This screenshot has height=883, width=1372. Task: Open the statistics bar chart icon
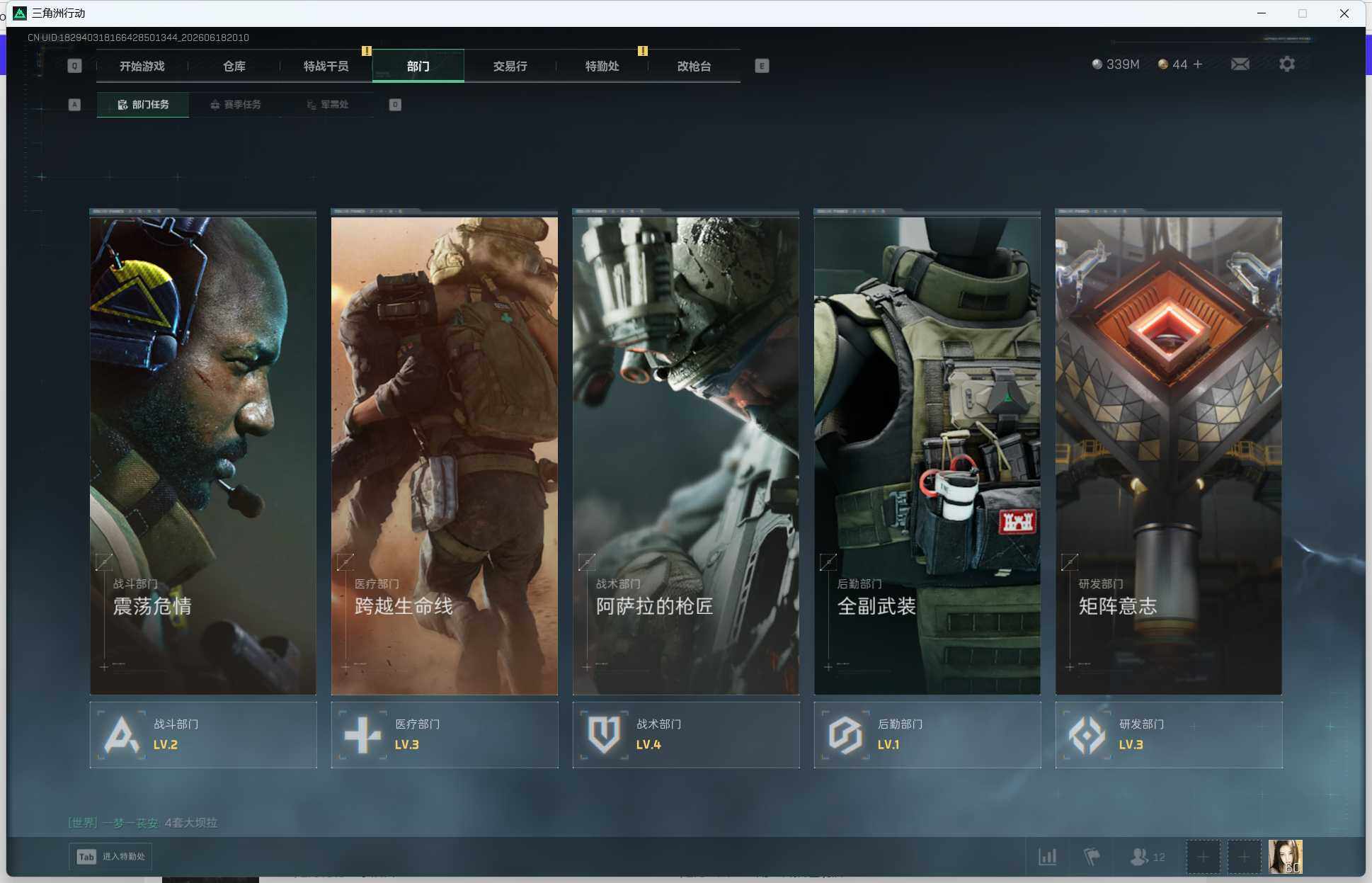[1048, 857]
